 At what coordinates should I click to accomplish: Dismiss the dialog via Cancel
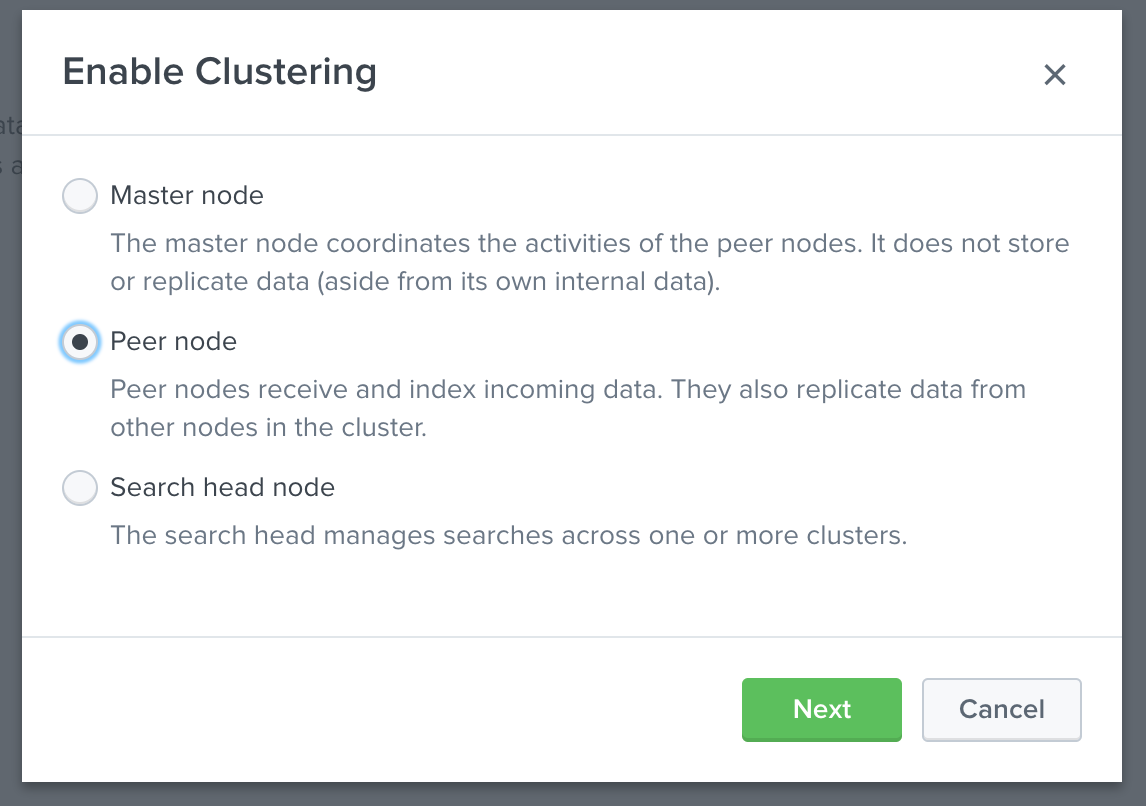click(1001, 709)
